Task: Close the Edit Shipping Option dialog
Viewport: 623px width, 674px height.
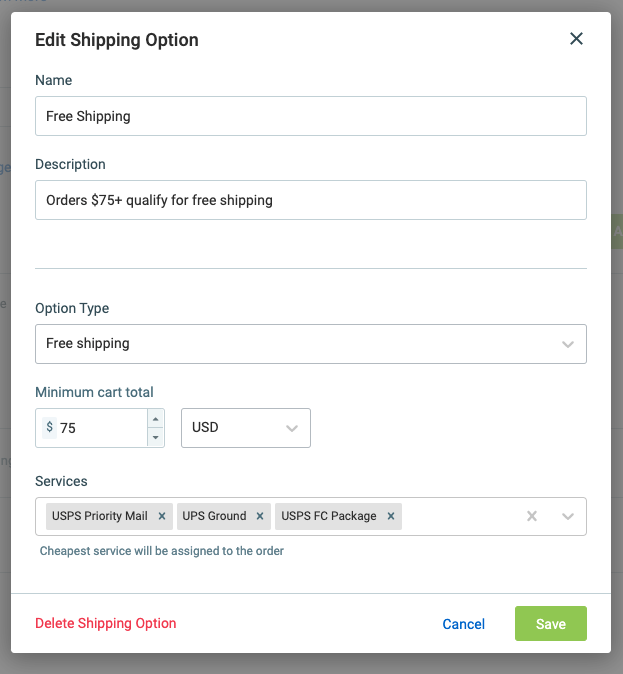Action: click(x=576, y=39)
